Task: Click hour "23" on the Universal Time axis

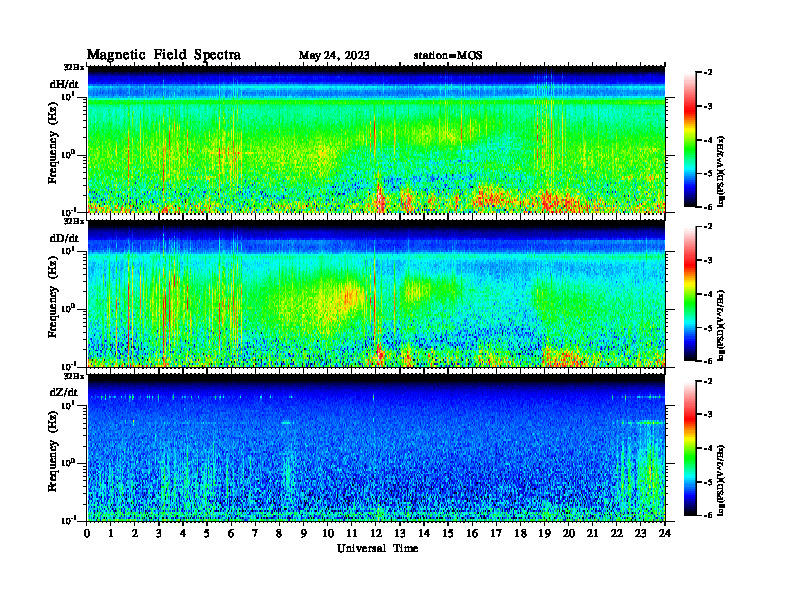Action: point(640,533)
